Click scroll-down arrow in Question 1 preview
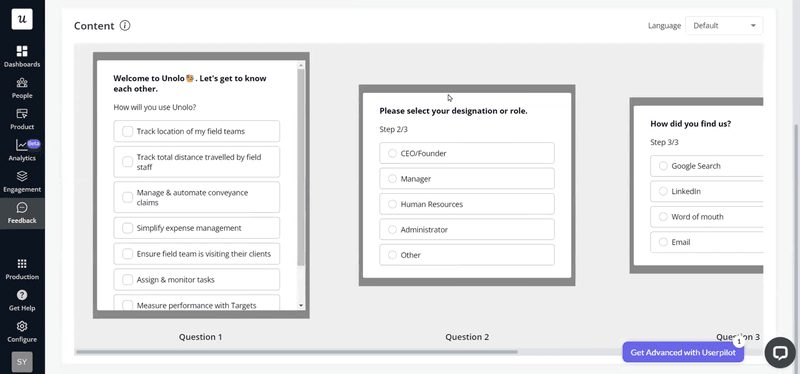The width and height of the screenshot is (800, 374). pos(301,306)
